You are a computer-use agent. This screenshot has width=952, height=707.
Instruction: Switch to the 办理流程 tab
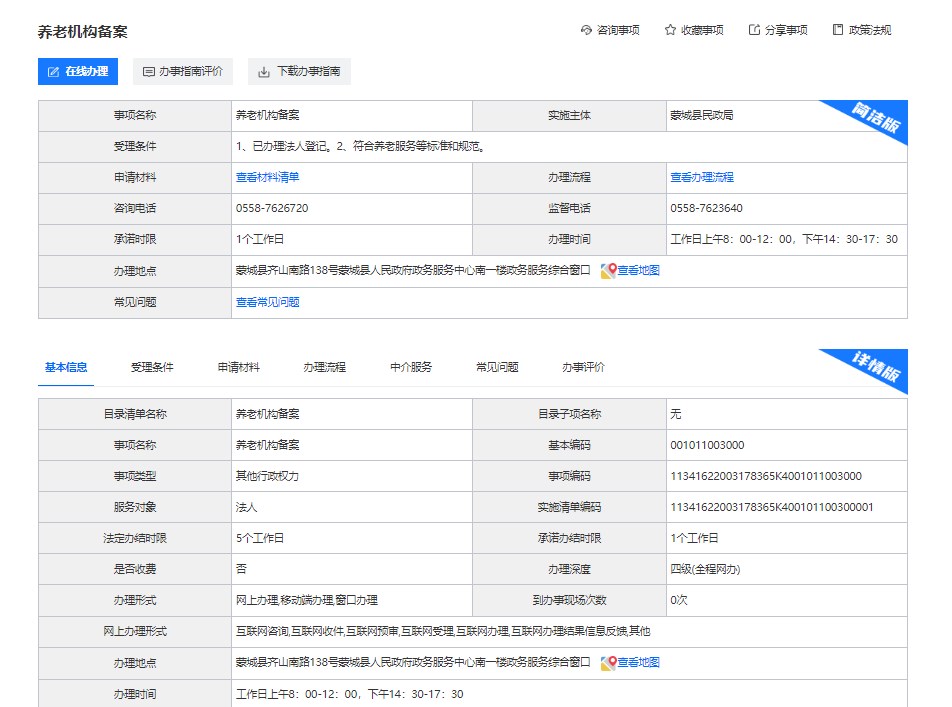click(324, 367)
